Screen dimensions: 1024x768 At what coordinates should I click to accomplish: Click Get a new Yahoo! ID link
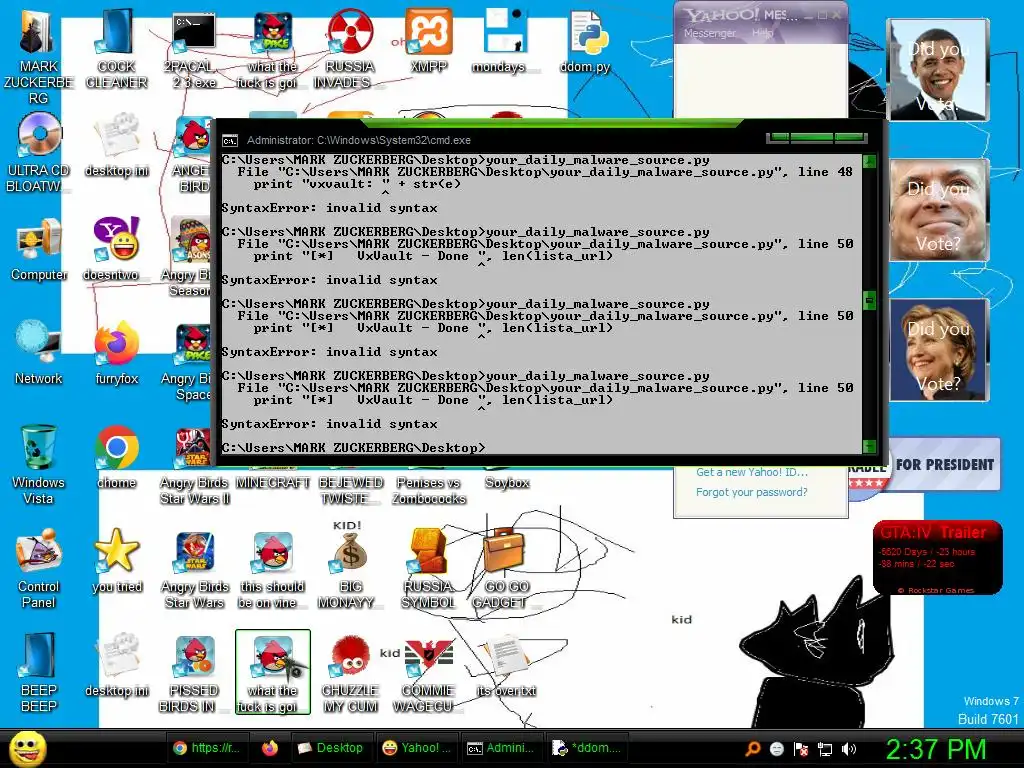752,472
